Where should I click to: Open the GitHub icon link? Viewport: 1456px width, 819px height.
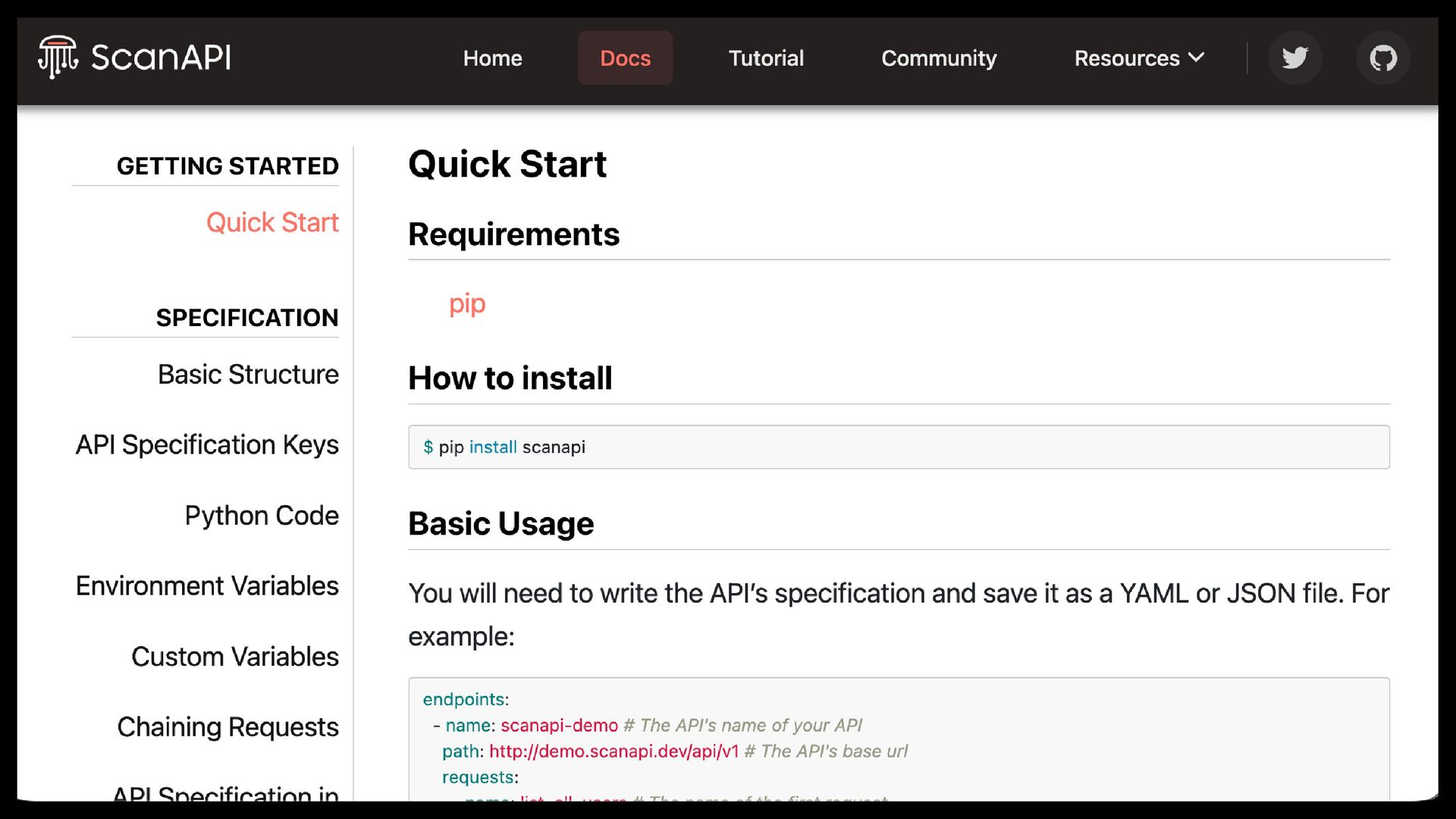[x=1382, y=58]
